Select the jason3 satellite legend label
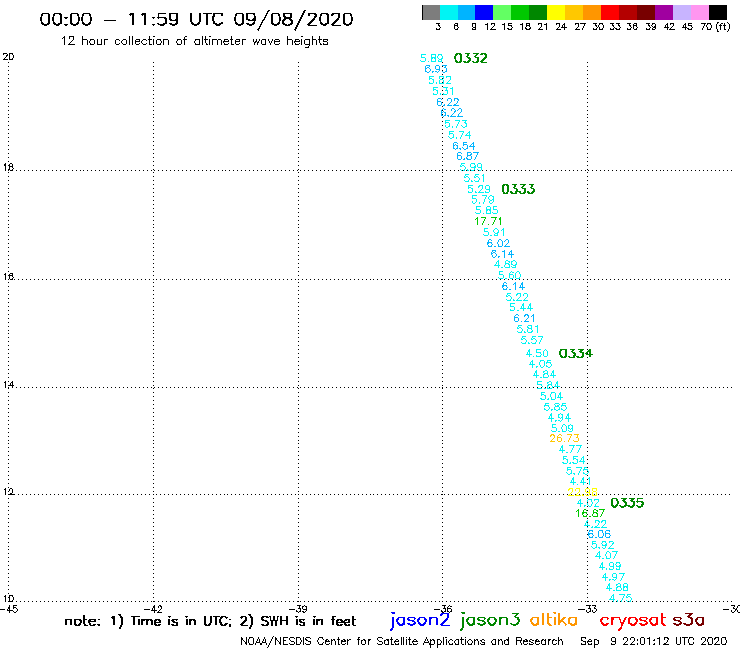 tap(489, 620)
